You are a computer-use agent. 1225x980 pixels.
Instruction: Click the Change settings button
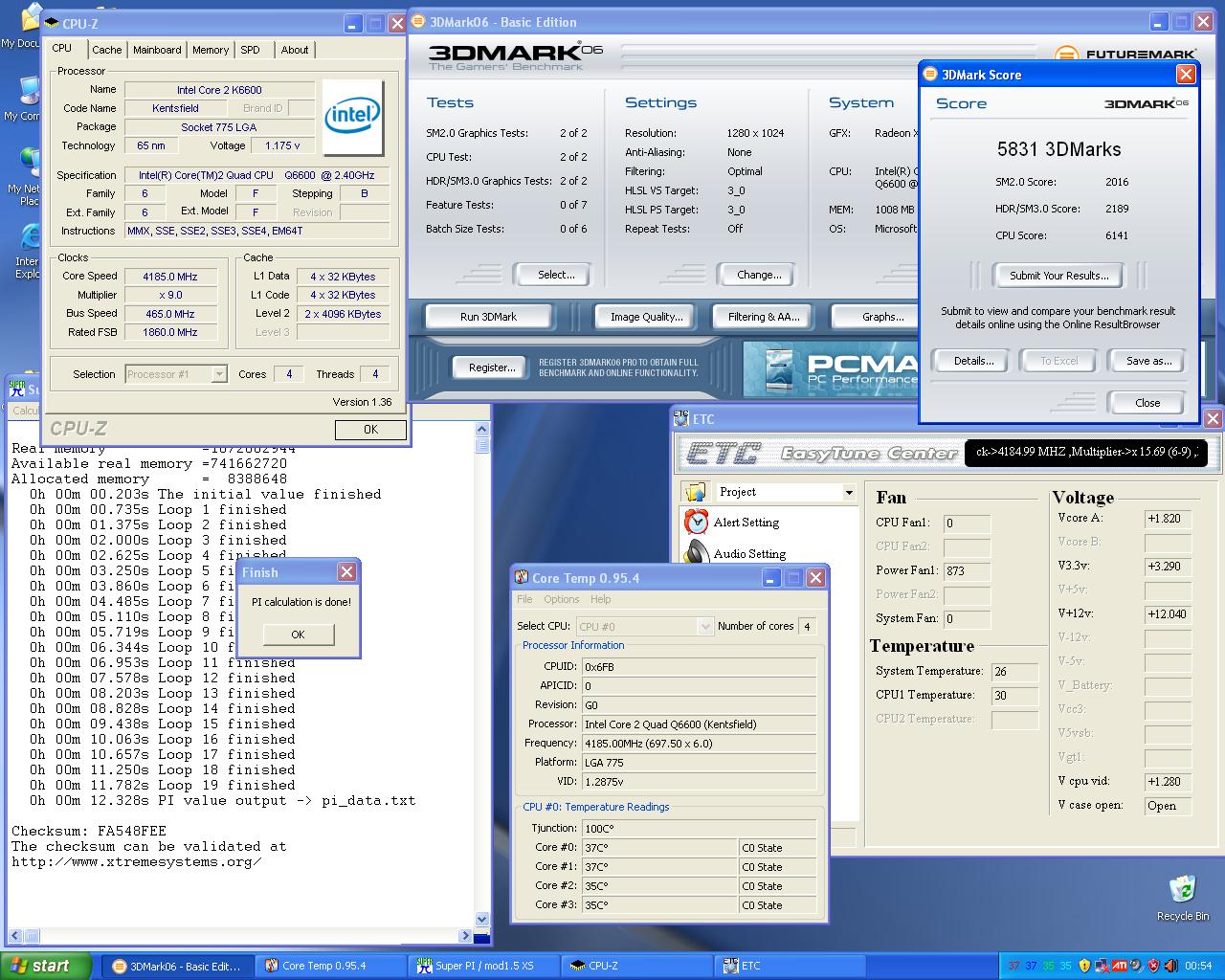[759, 275]
